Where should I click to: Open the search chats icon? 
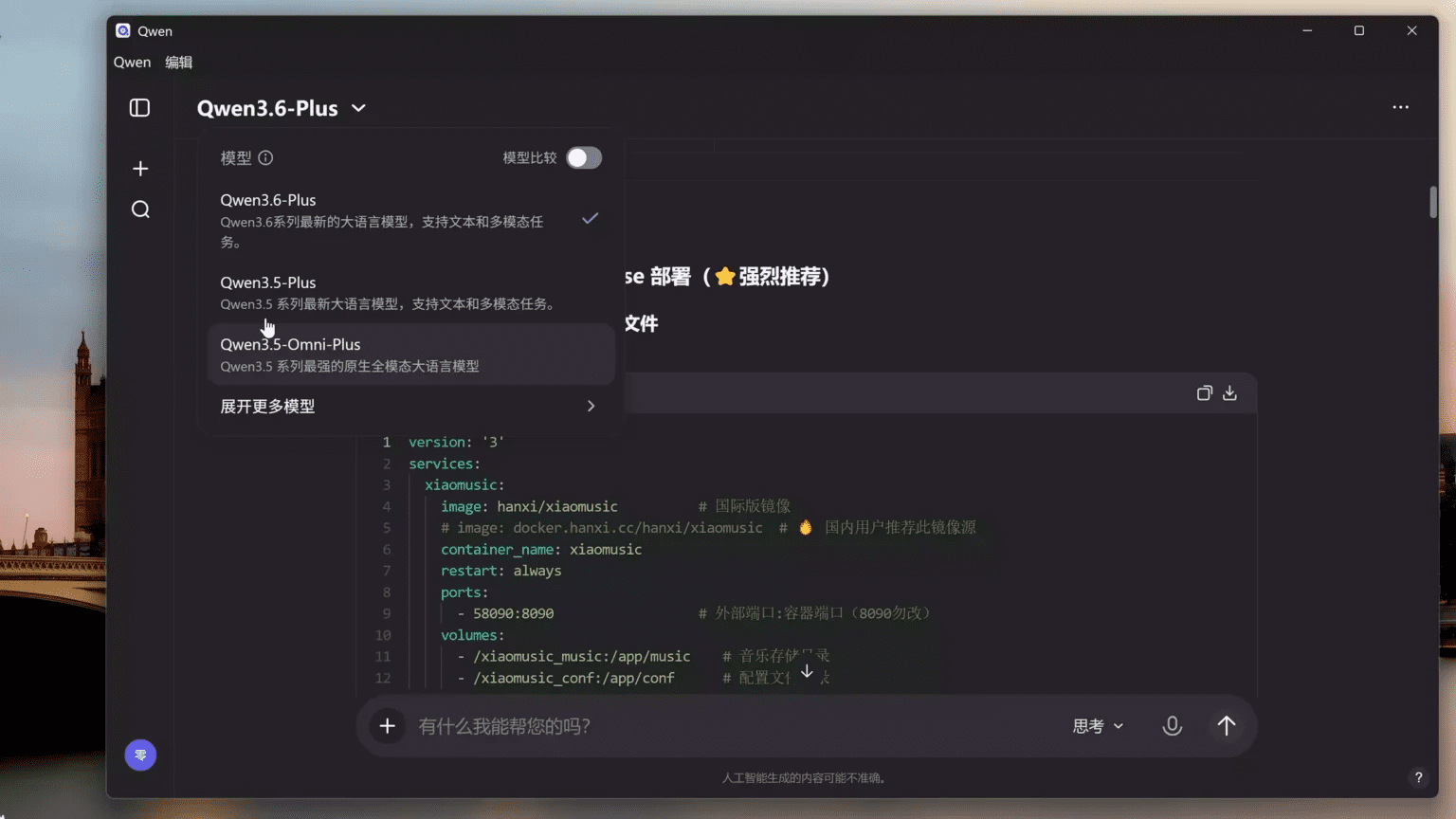tap(140, 209)
